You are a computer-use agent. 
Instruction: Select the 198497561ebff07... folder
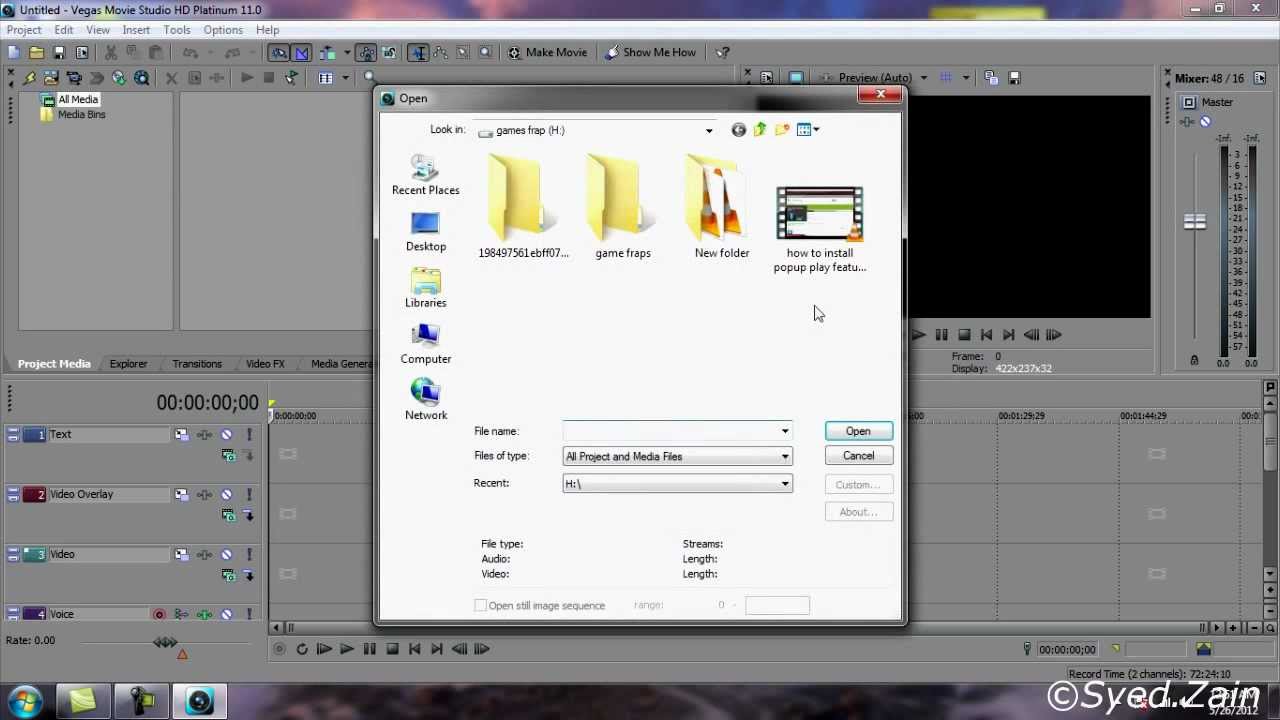(523, 208)
